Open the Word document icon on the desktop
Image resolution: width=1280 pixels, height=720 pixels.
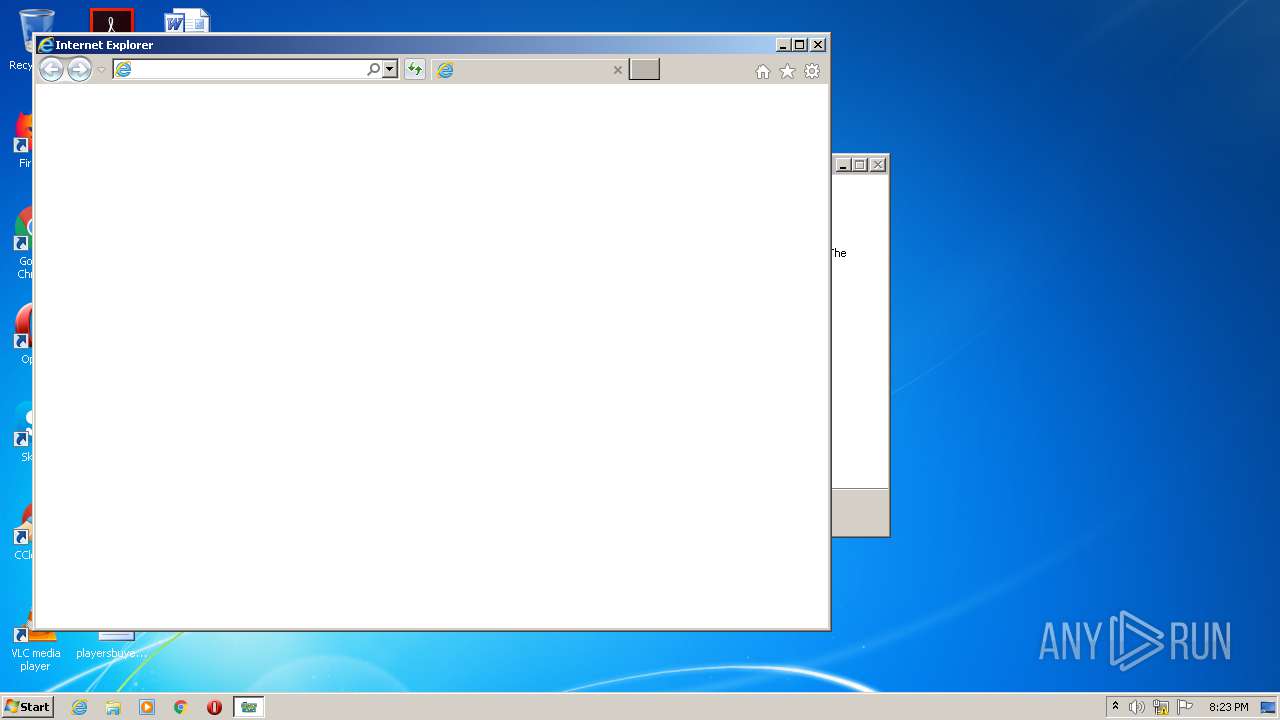186,21
